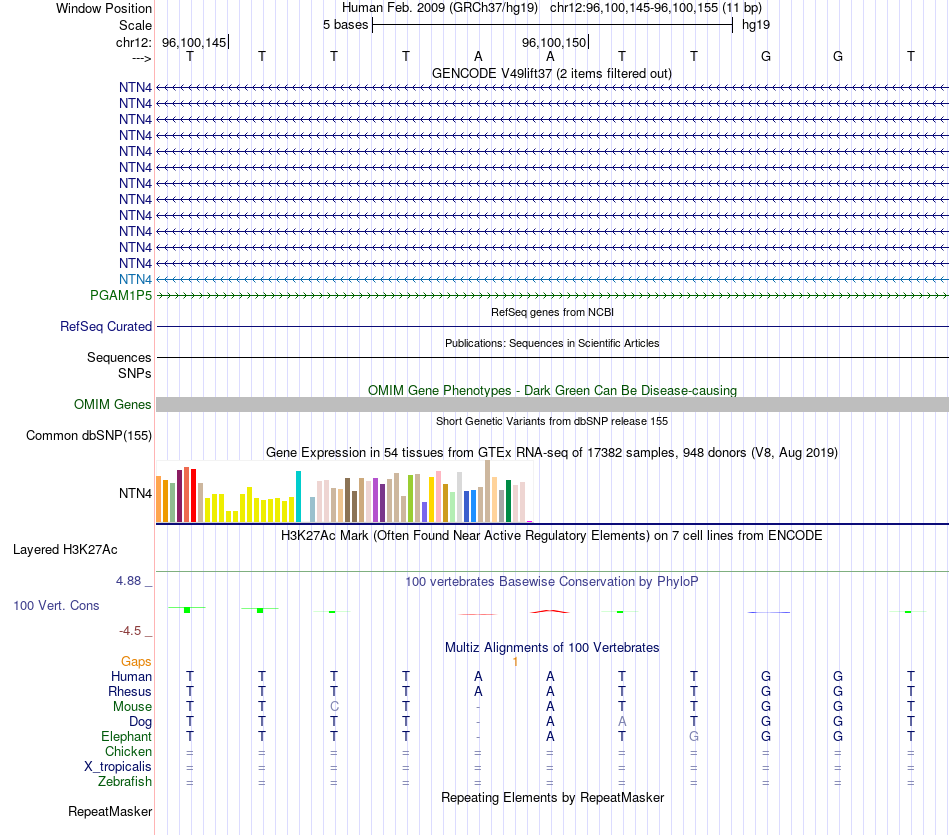Click the RepeatMasker track label

[110, 811]
